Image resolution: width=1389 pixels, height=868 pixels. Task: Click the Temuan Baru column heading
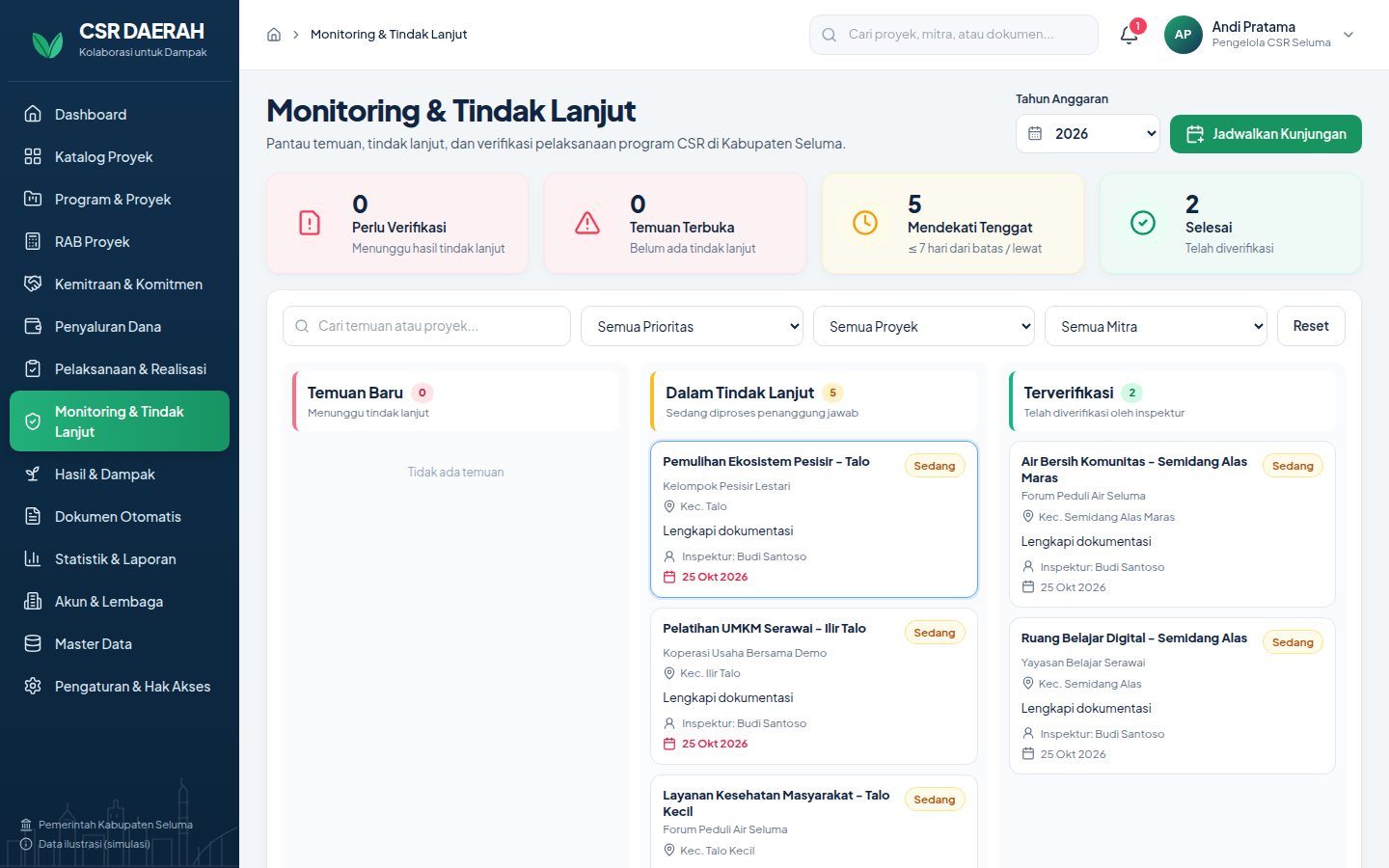click(355, 393)
